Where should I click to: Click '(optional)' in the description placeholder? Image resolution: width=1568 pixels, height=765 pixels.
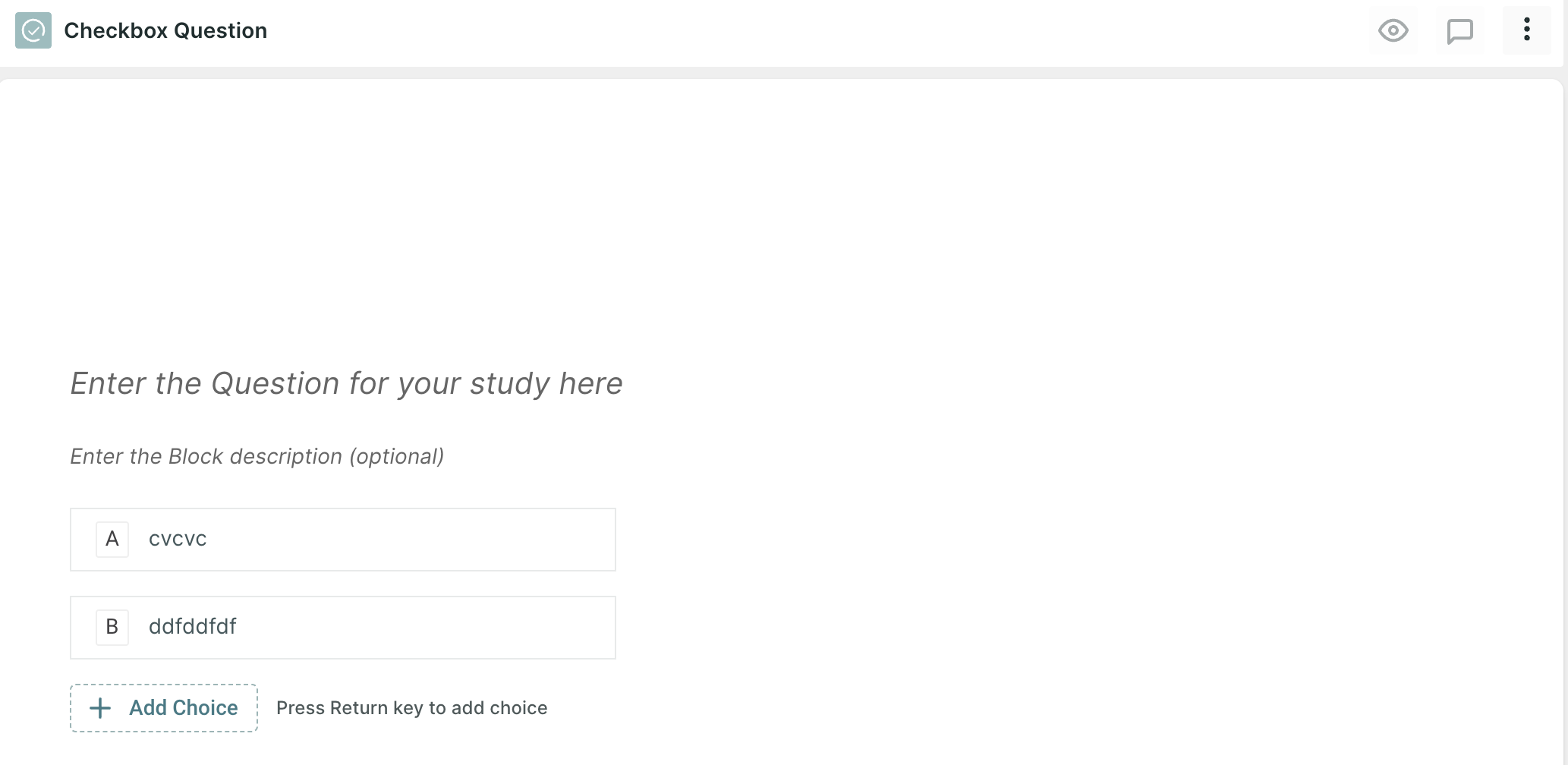click(397, 456)
